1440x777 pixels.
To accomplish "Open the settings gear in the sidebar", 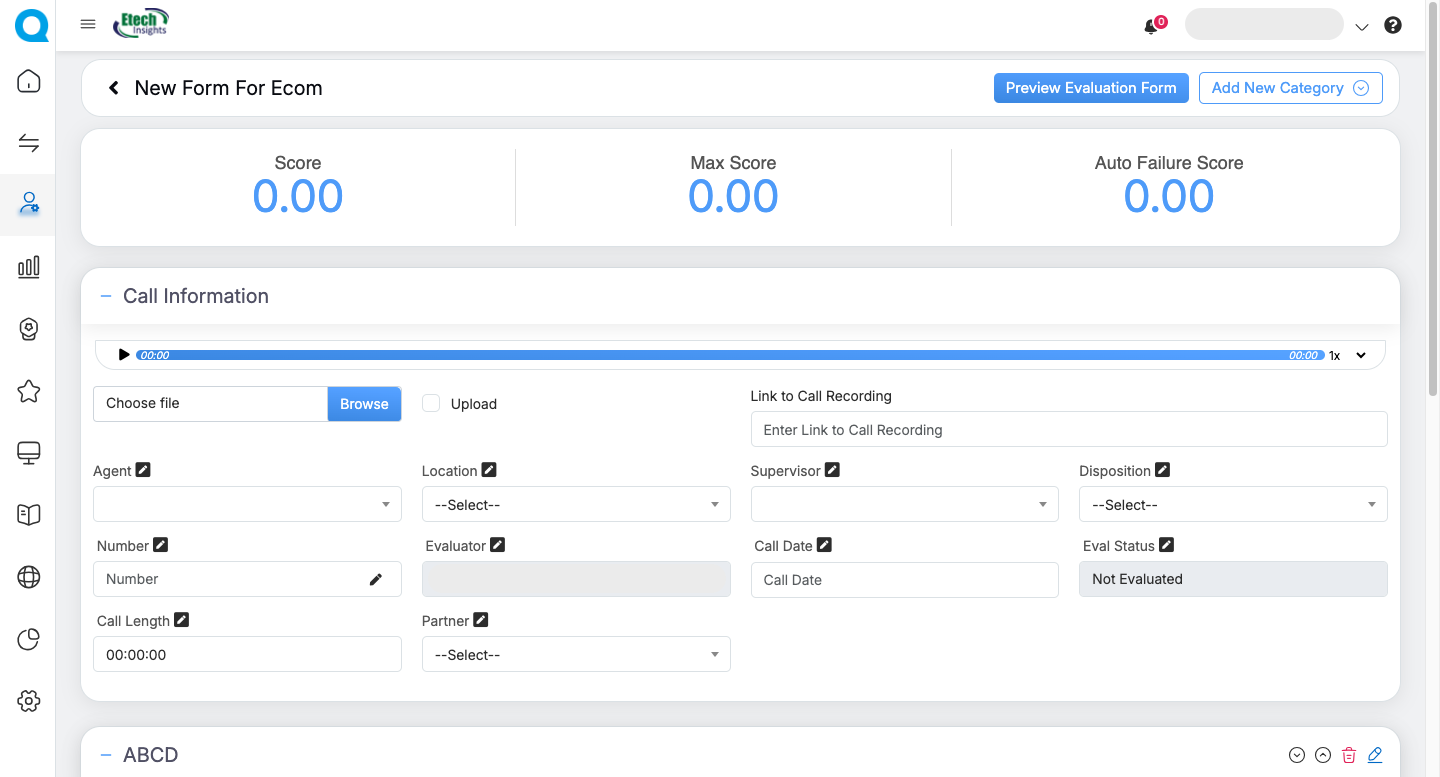I will tap(29, 701).
